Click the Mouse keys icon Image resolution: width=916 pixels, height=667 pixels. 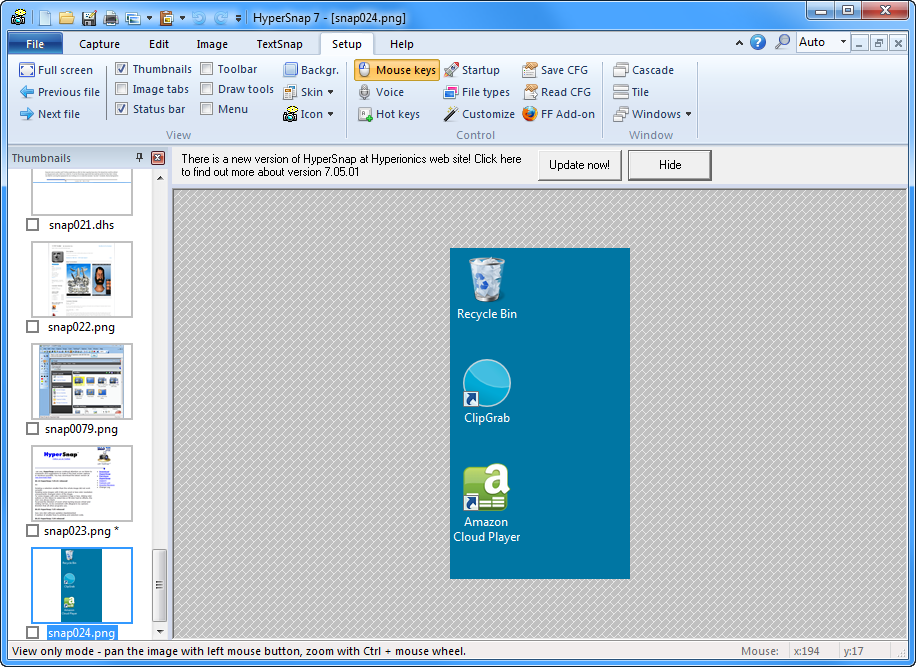364,70
